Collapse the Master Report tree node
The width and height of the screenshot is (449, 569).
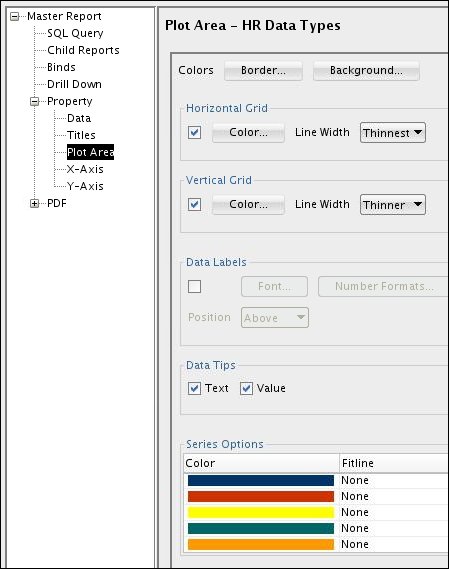click(15, 17)
